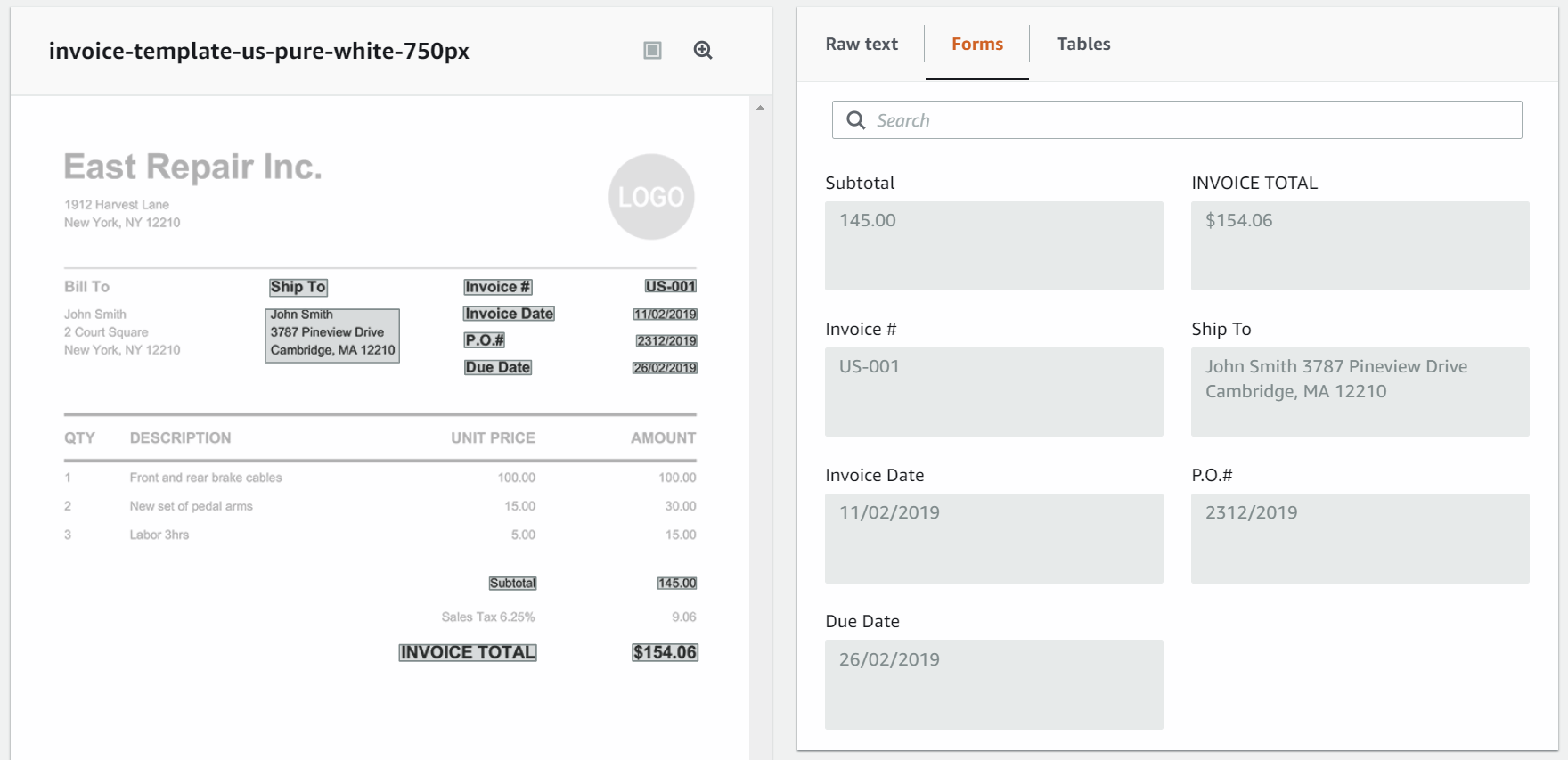Click the highlighted Ship To address block

pyautogui.click(x=332, y=335)
